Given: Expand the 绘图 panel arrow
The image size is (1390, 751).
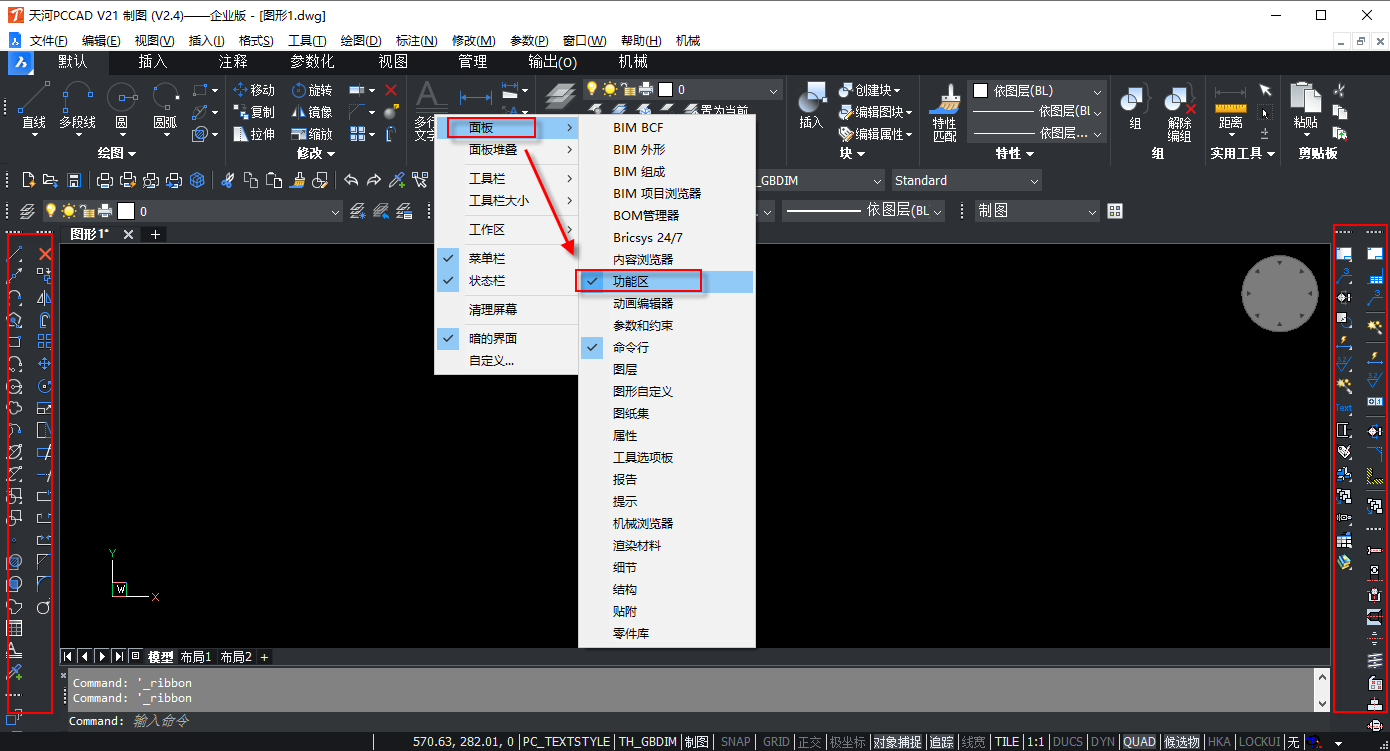Looking at the screenshot, I should pyautogui.click(x=132, y=154).
